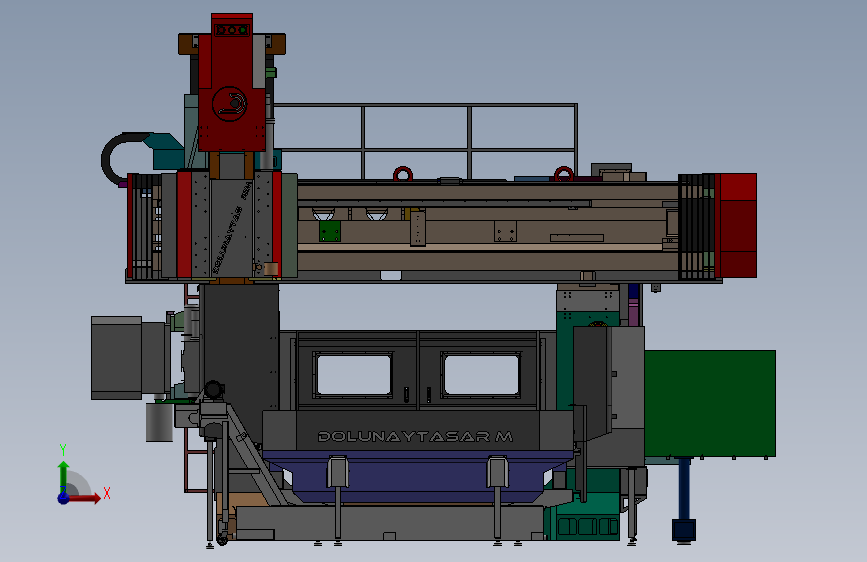Viewport: 867px width, 562px height.
Task: Select the right red lifting eye ring on the beam
Action: click(563, 174)
